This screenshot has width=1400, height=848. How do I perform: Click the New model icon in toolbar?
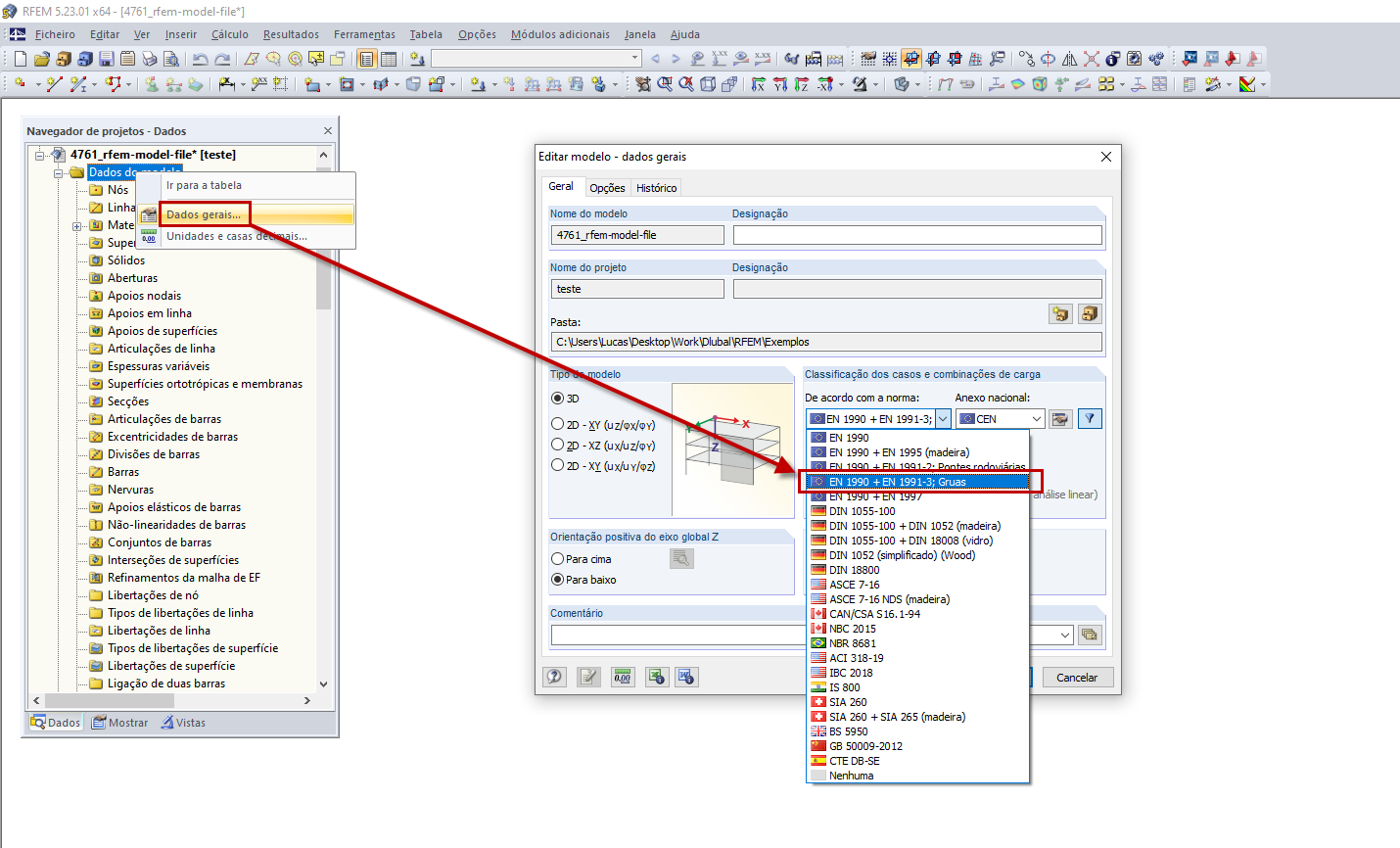pyautogui.click(x=21, y=59)
